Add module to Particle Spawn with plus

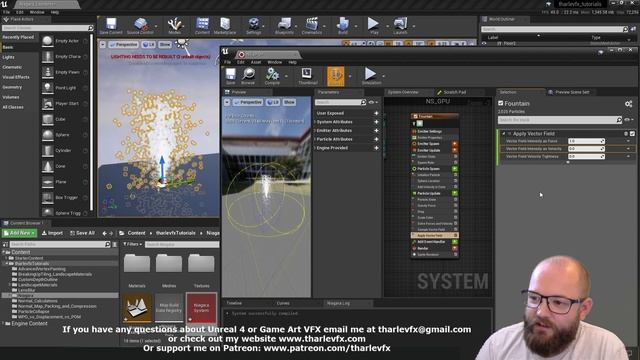(455, 169)
